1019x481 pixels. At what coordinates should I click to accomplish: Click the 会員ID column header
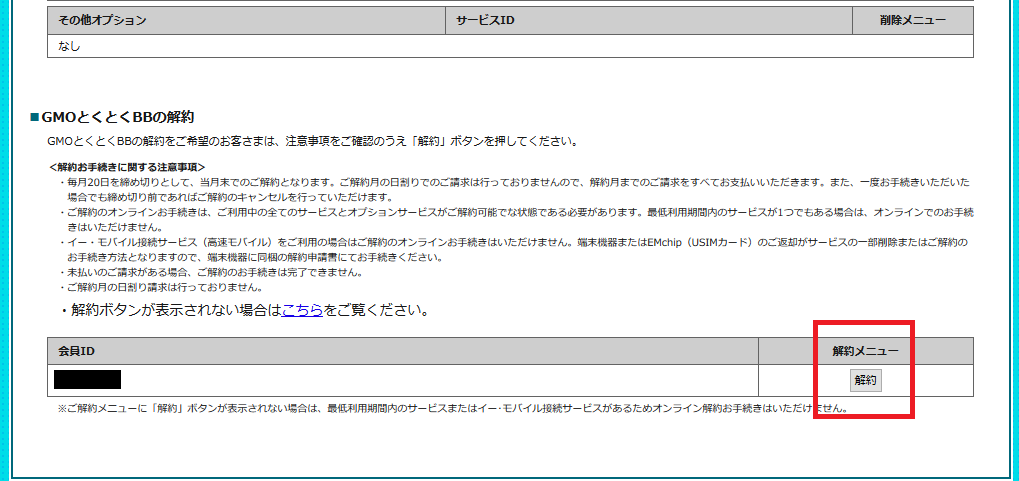402,351
